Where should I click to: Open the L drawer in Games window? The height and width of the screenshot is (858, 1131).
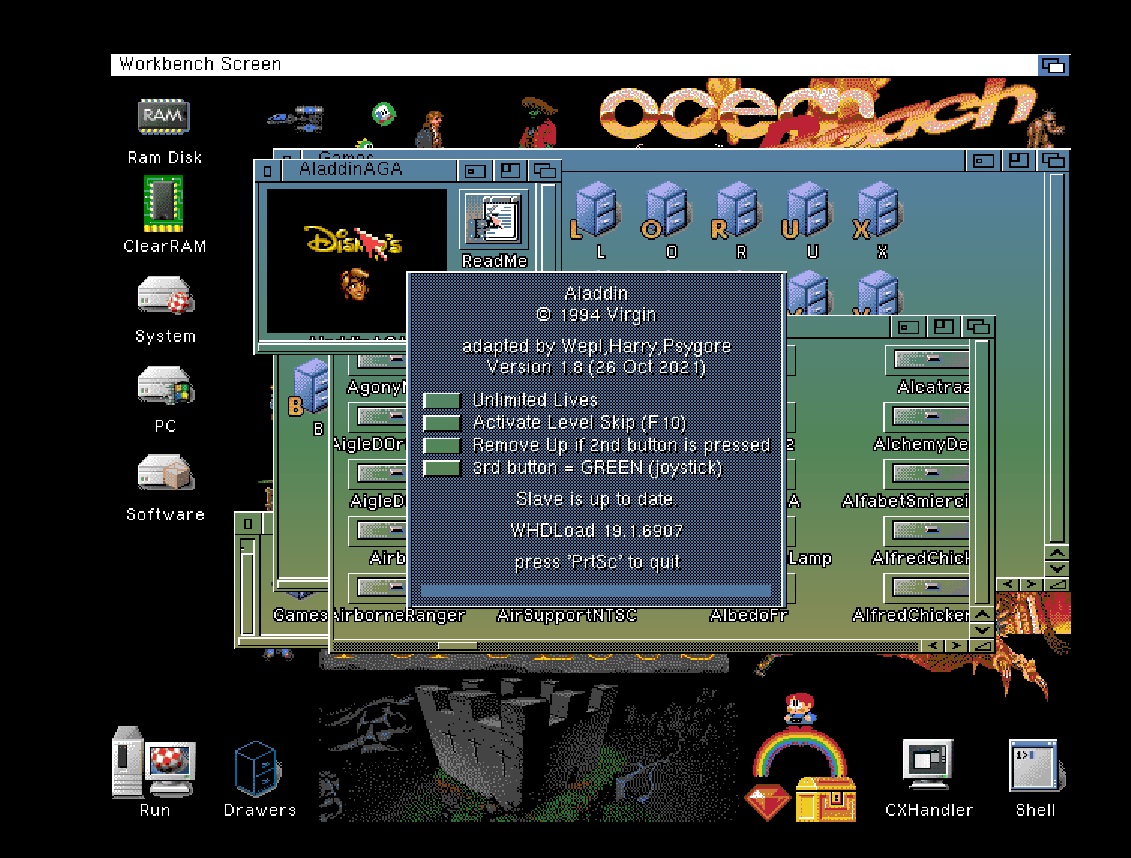[x=596, y=211]
